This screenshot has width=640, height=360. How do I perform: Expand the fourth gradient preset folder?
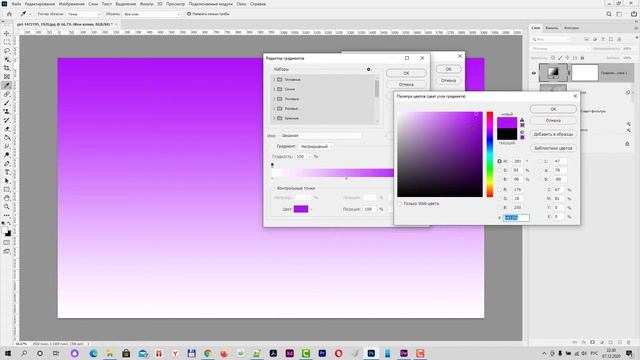(274, 109)
